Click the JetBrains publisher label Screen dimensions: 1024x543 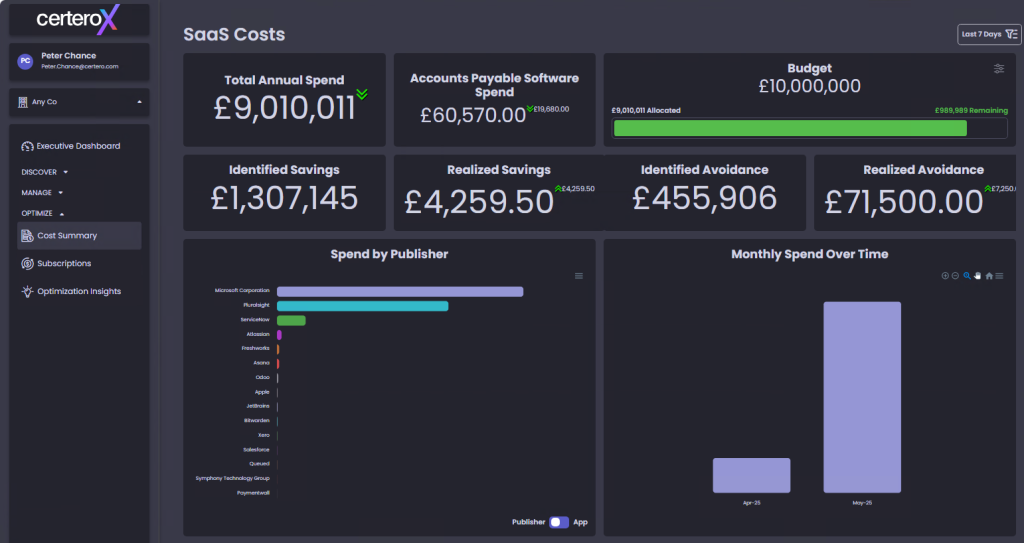tap(258, 406)
